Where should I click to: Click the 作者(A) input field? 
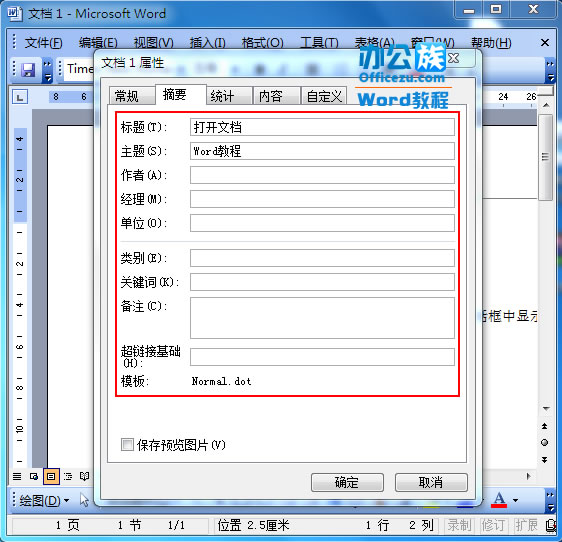(x=322, y=175)
